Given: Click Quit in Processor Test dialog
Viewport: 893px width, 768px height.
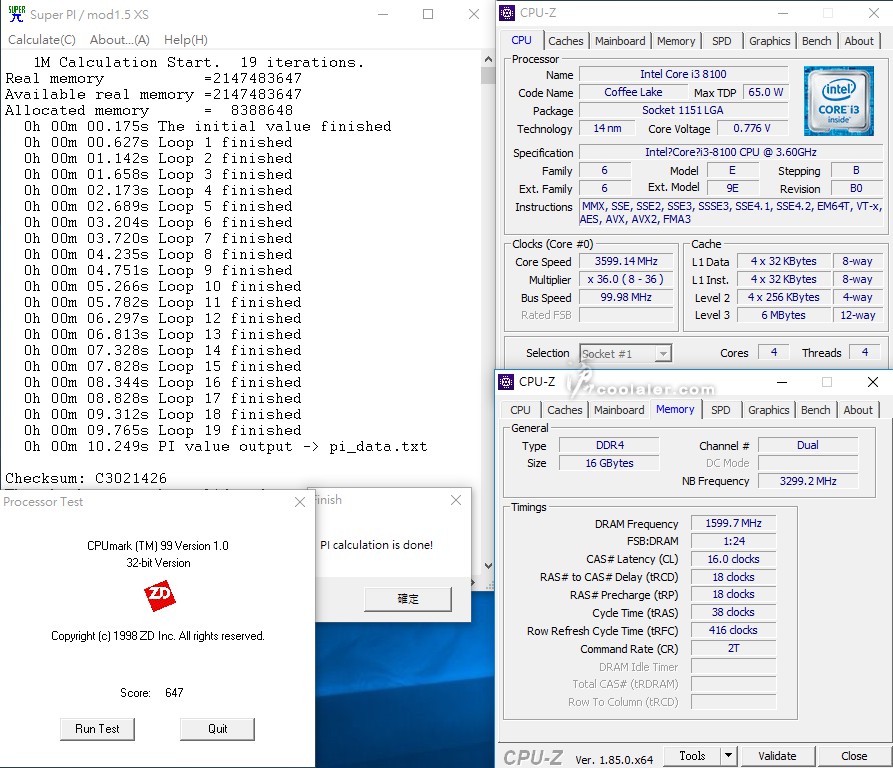Looking at the screenshot, I should point(217,729).
